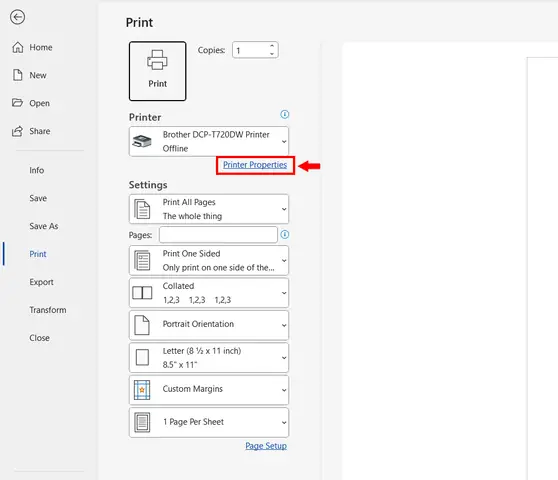This screenshot has height=480, width=558.
Task: Click the Print One Sided page icon
Action: (x=142, y=260)
